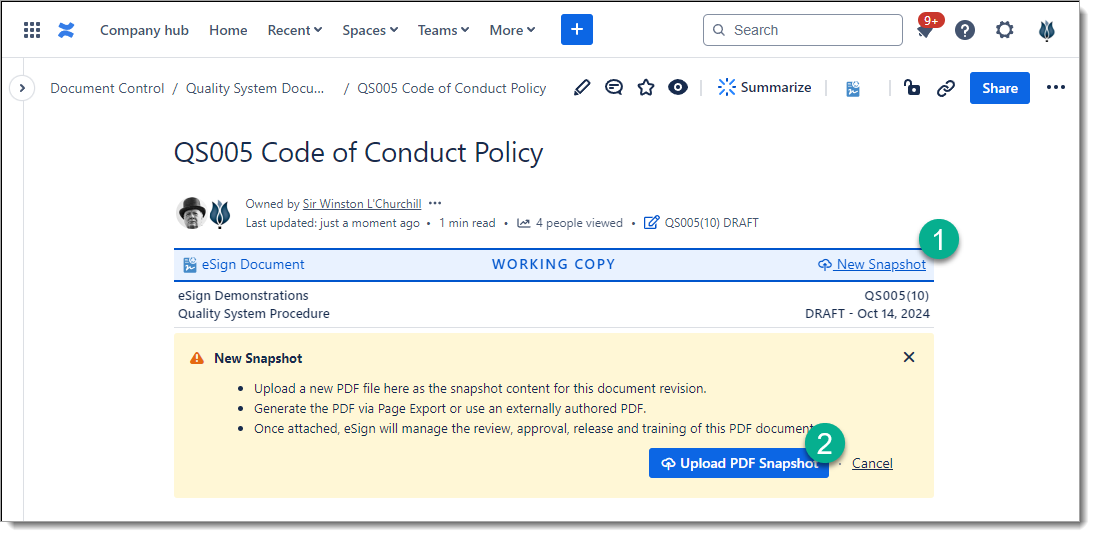Expand the Spaces dropdown menu
The image size is (1095, 537).
[369, 30]
